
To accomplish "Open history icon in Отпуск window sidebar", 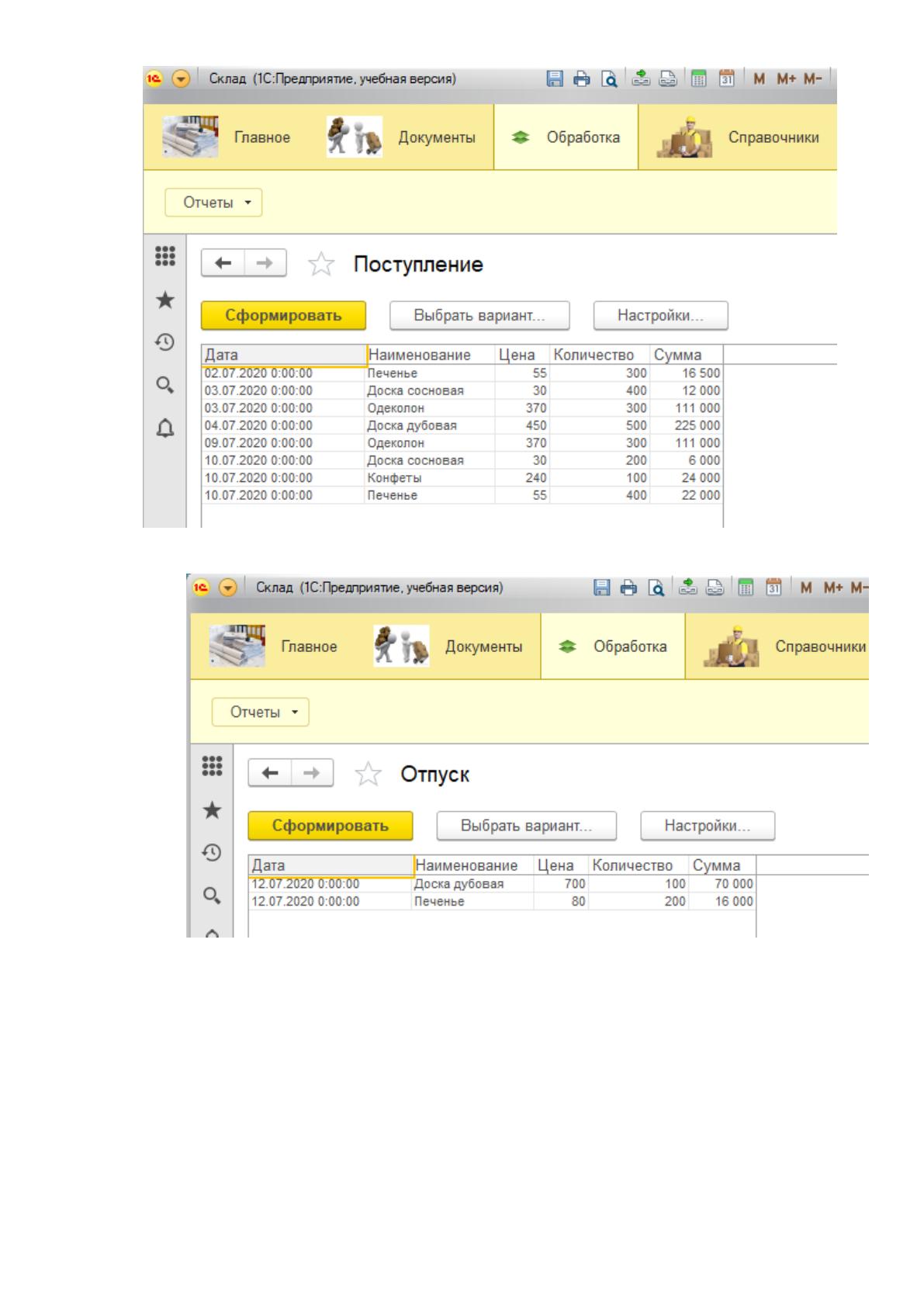I will 212,852.
